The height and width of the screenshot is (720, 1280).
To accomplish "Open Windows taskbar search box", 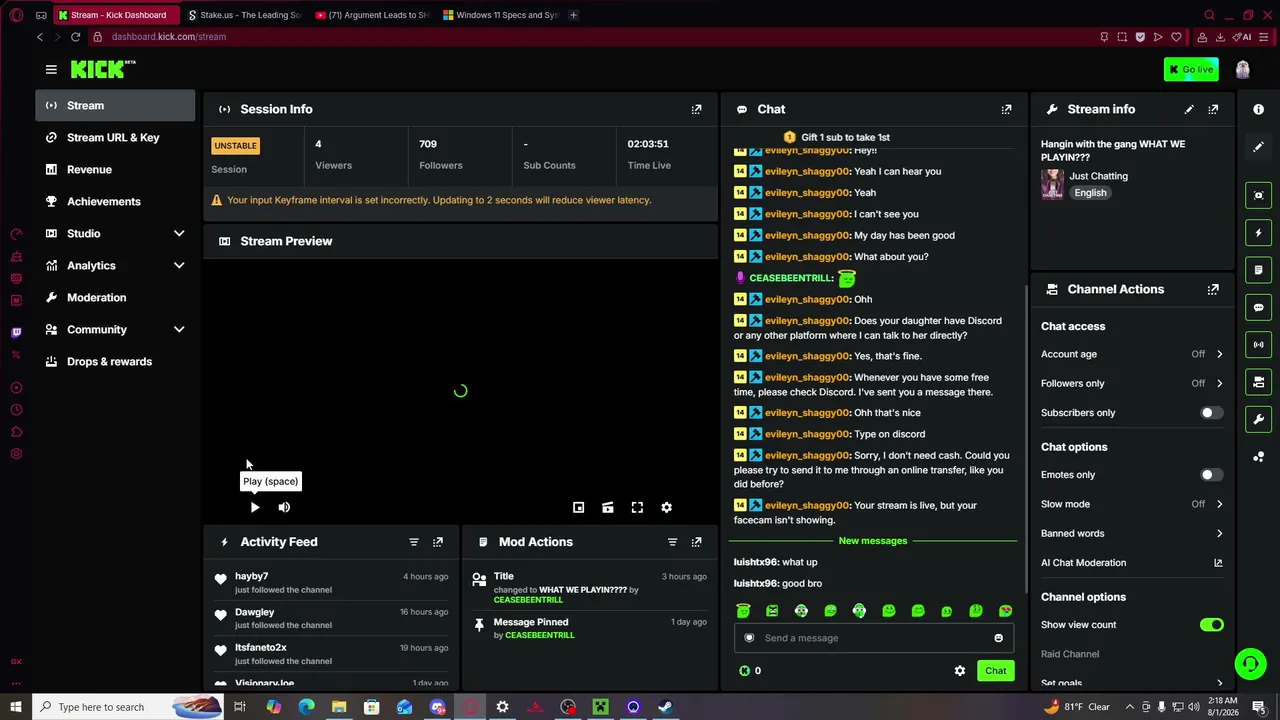I will [x=129, y=707].
